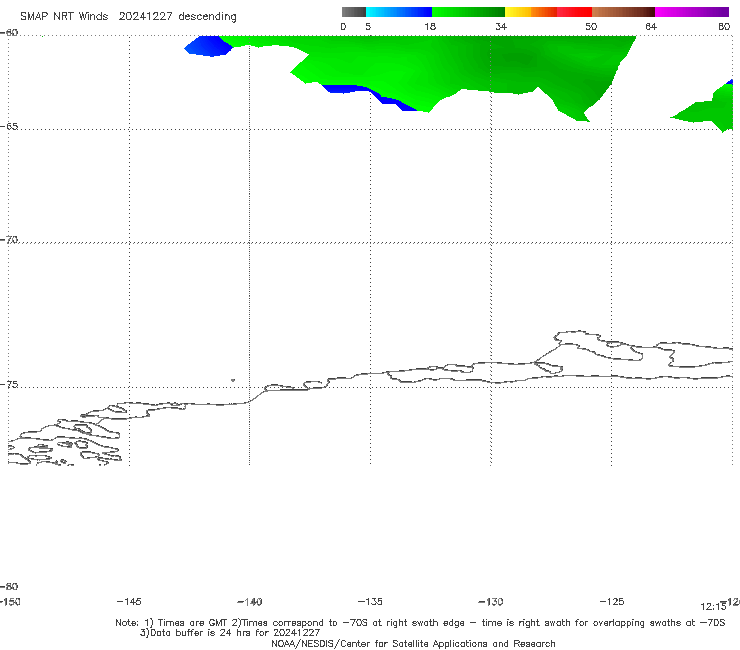Click the red segment of the color bar

[x=574, y=12]
